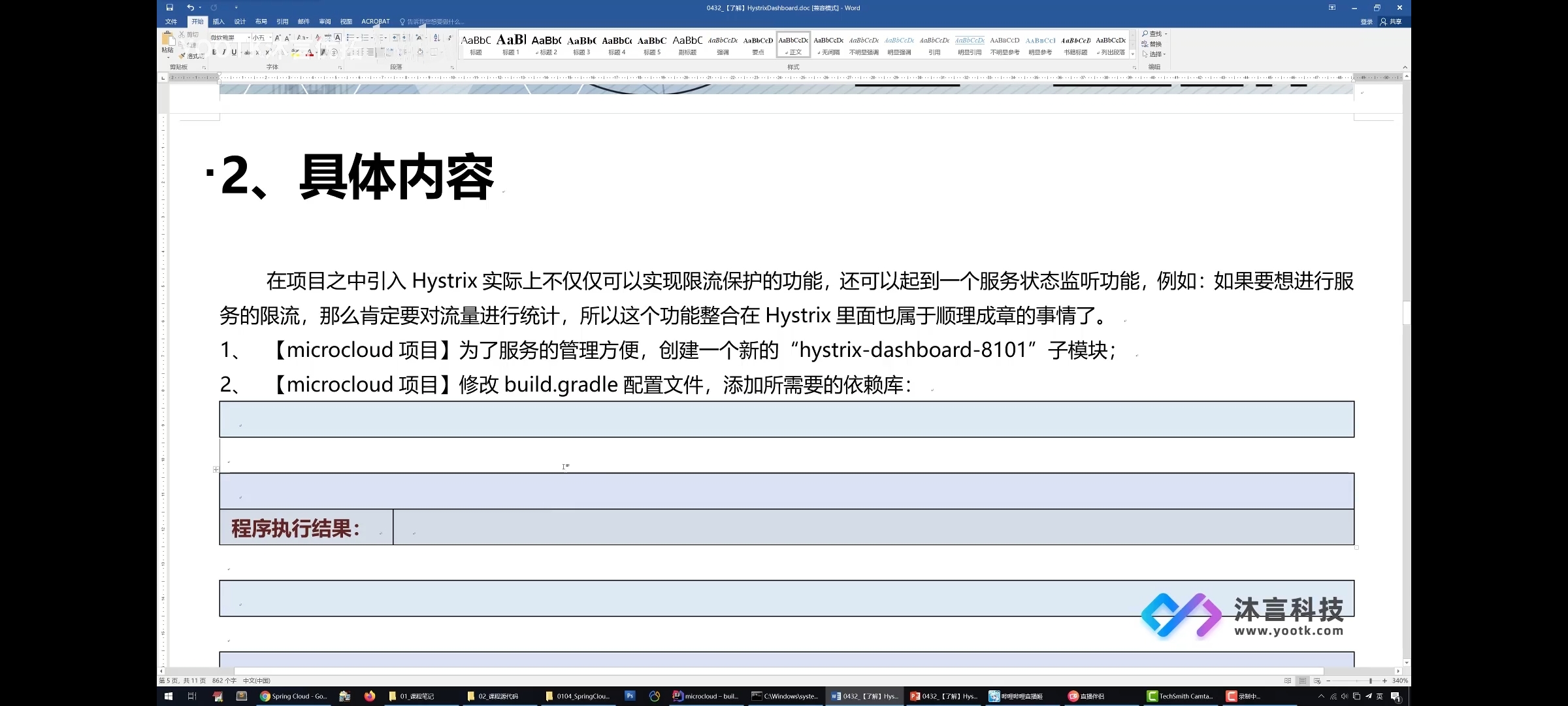The image size is (1568, 706).
Task: Open the font name combo box 微软雅黑
Action: point(229,38)
